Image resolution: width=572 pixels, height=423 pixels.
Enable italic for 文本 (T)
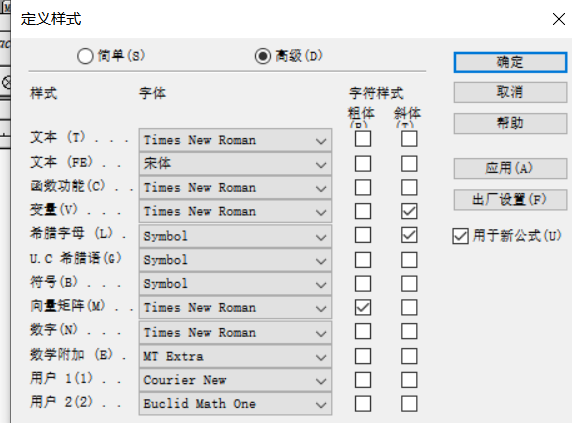409,139
